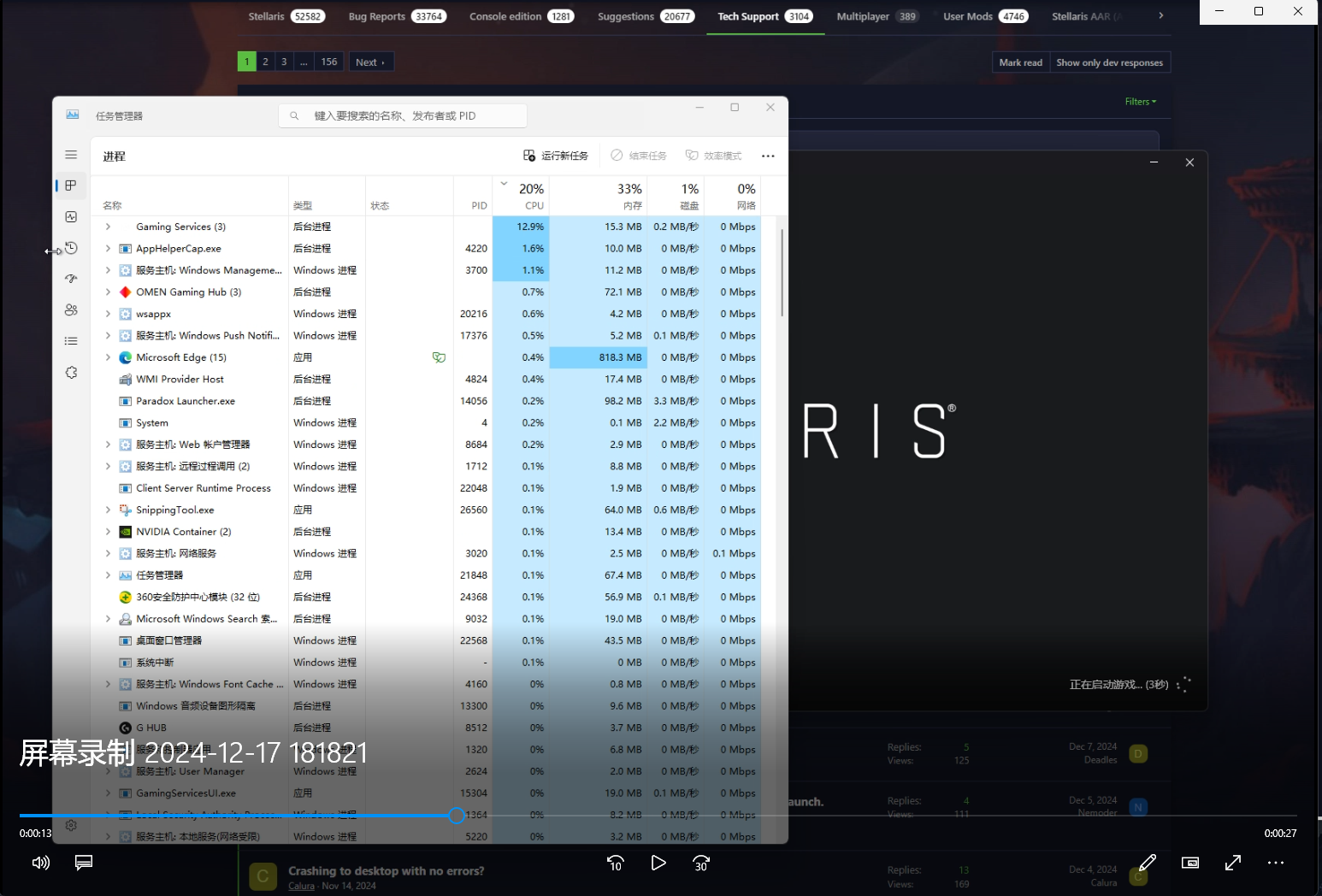The height and width of the screenshot is (896, 1322).
Task: Open the Filters dropdown
Action: (x=1140, y=101)
